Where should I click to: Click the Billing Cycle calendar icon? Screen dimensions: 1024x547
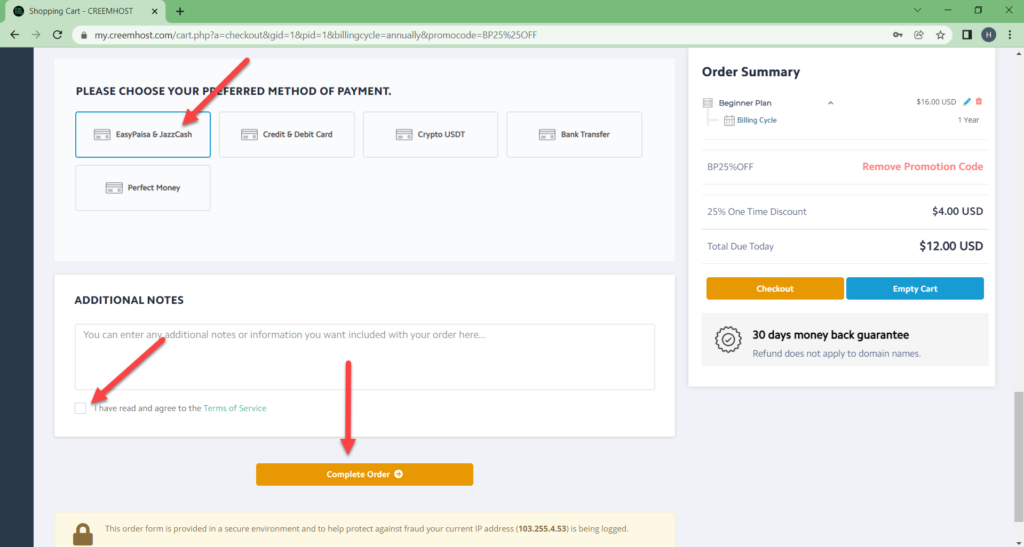click(x=729, y=120)
